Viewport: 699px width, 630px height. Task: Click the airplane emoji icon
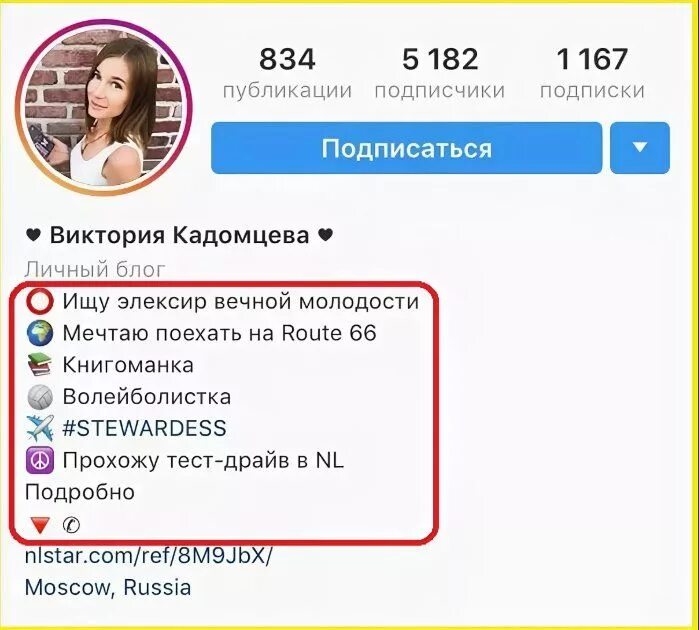coord(40,428)
